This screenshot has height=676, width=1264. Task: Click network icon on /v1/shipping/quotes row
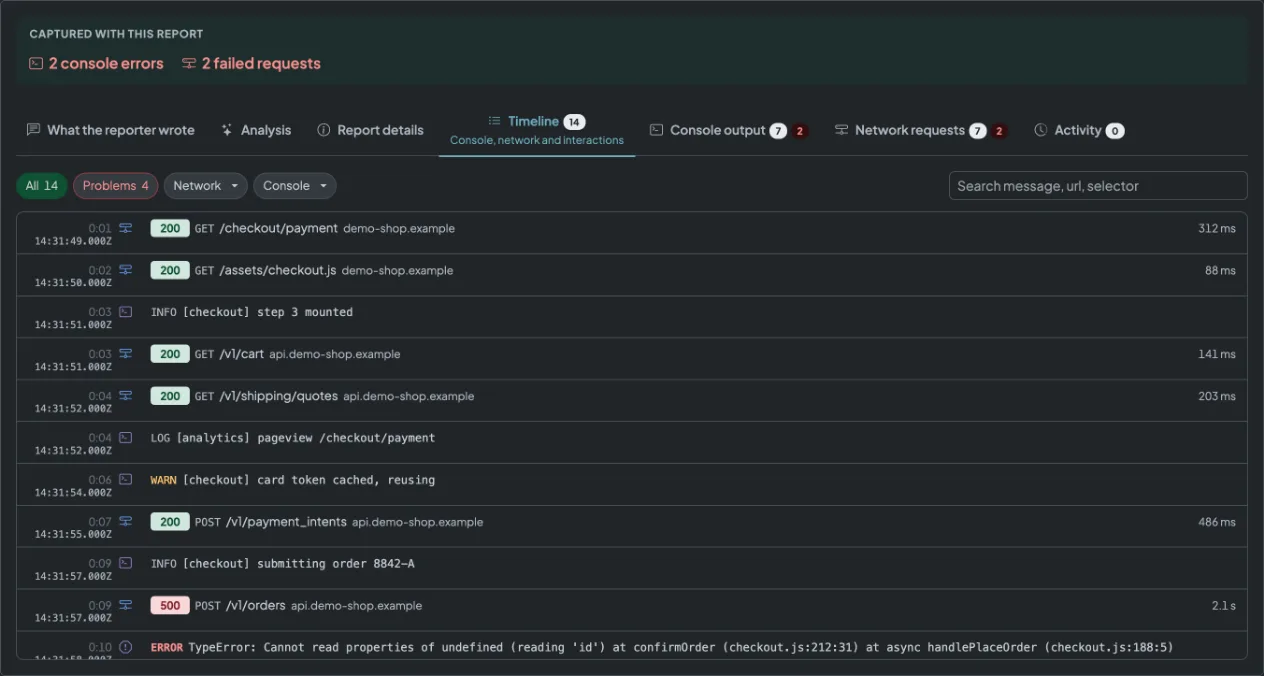(126, 396)
